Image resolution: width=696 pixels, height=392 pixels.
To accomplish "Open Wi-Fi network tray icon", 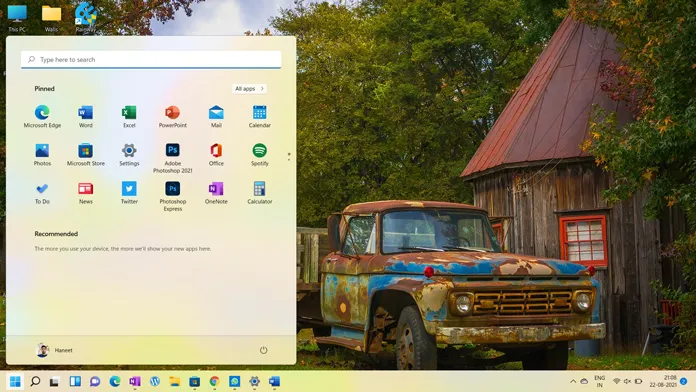I will point(617,381).
